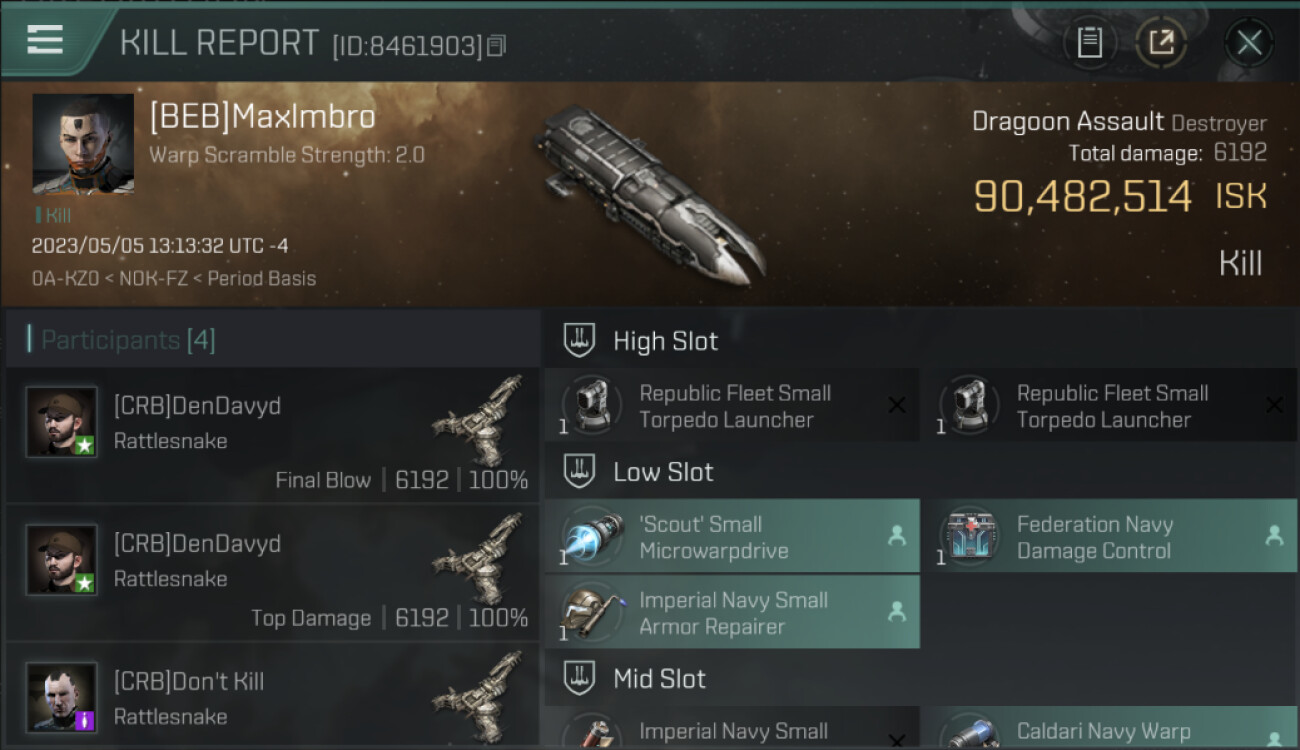Image resolution: width=1300 pixels, height=750 pixels.
Task: Select the 'Scout' Small Microwarpdrive module
Action: click(x=731, y=537)
